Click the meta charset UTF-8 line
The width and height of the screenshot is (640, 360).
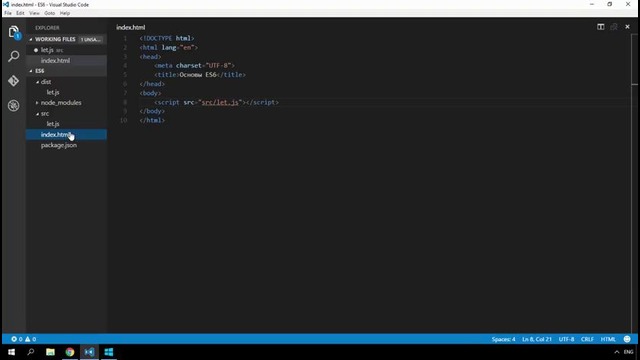point(195,65)
